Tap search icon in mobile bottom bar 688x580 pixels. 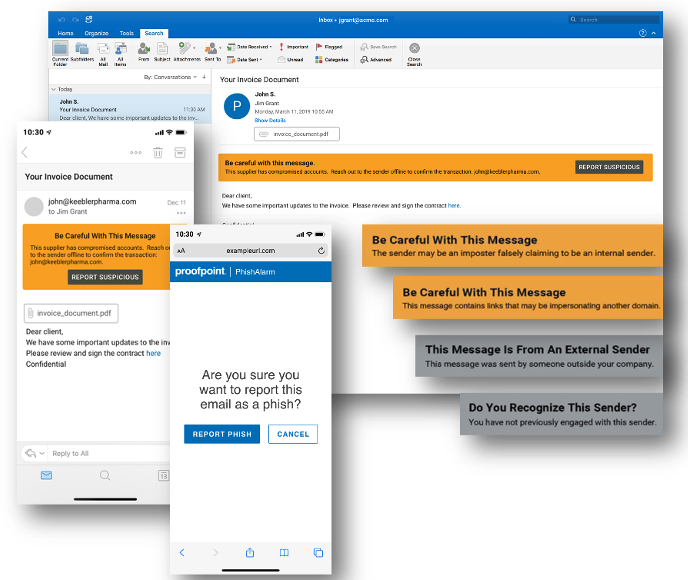coord(105,475)
